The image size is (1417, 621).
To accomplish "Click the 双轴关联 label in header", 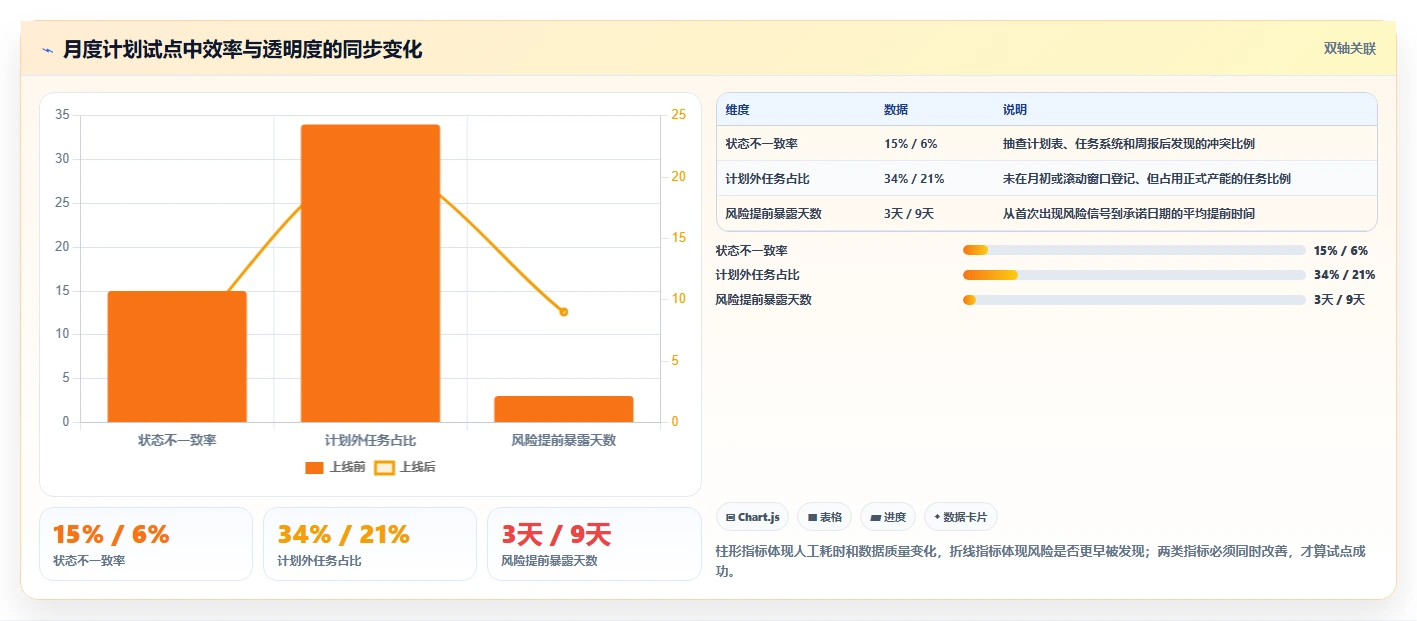I will [x=1350, y=49].
